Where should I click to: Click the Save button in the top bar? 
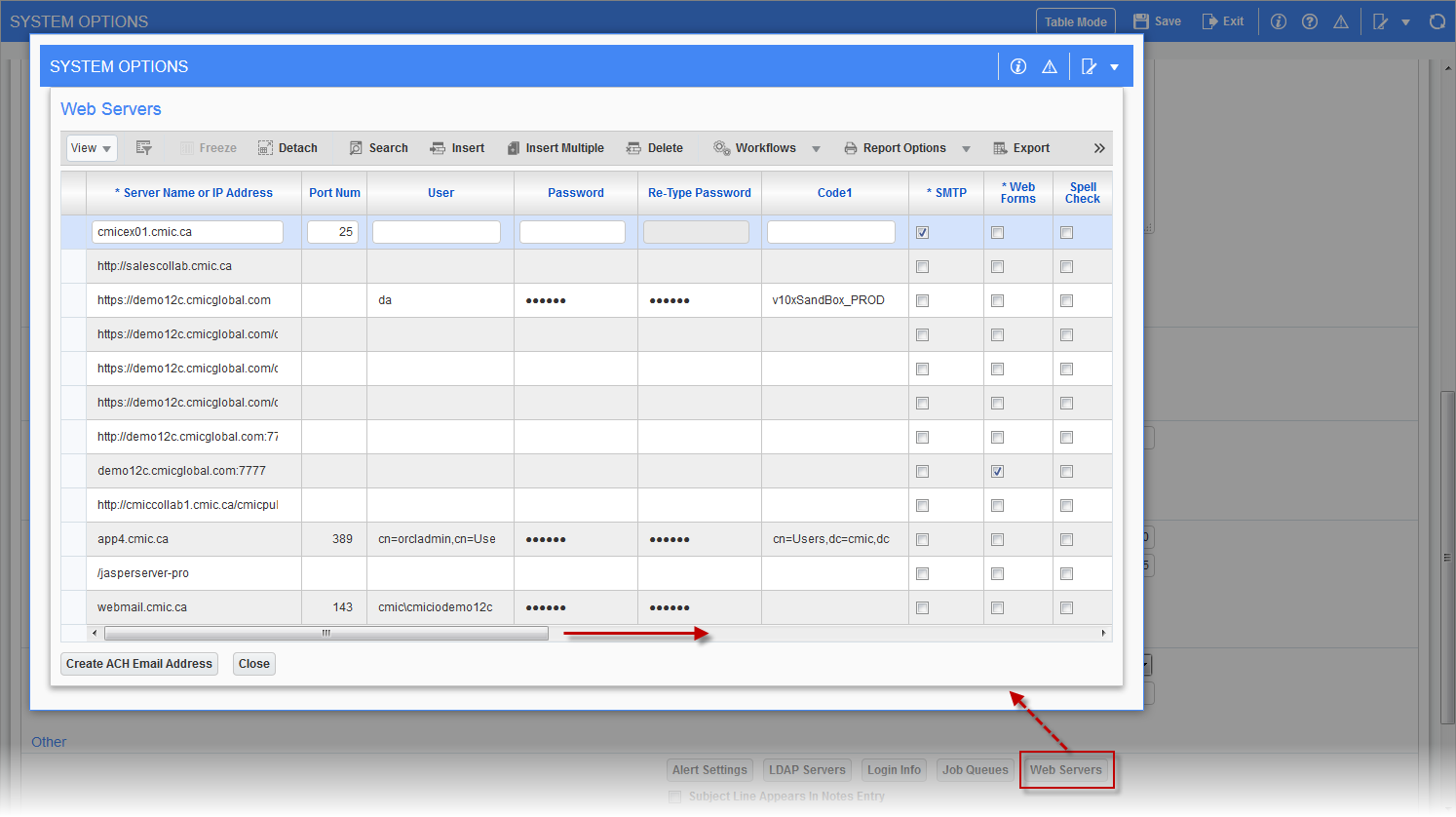[1157, 21]
